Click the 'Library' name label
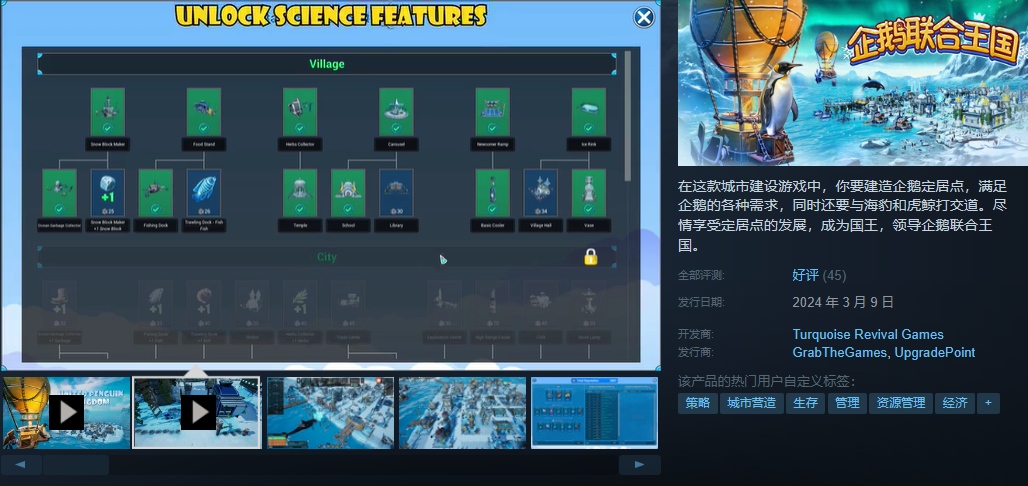 (x=396, y=226)
